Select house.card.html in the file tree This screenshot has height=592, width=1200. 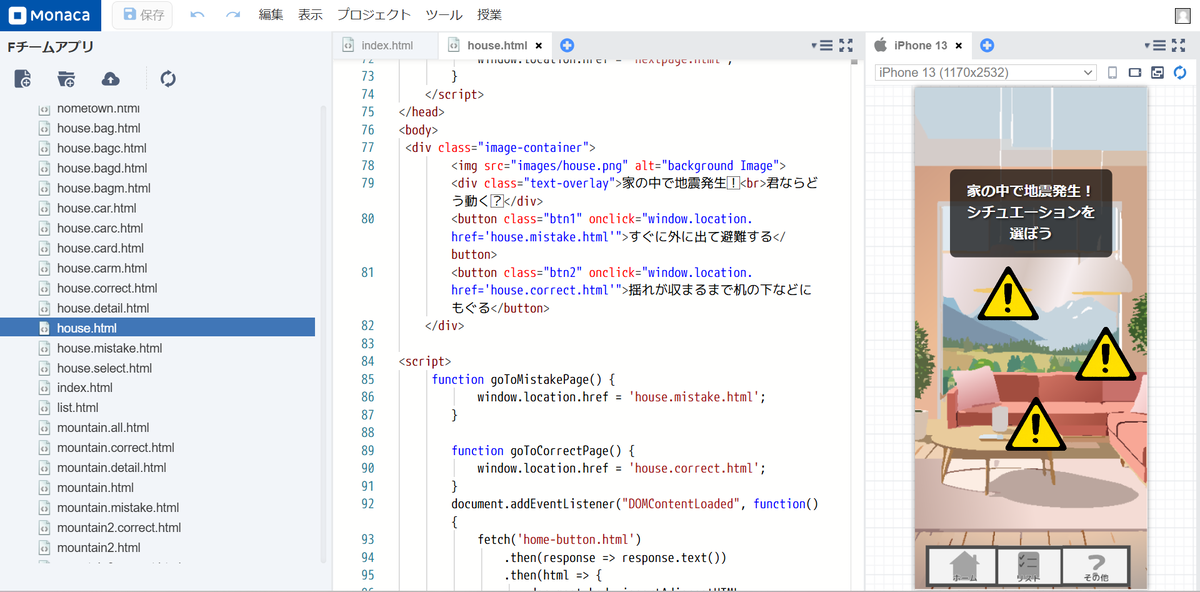tap(100, 248)
